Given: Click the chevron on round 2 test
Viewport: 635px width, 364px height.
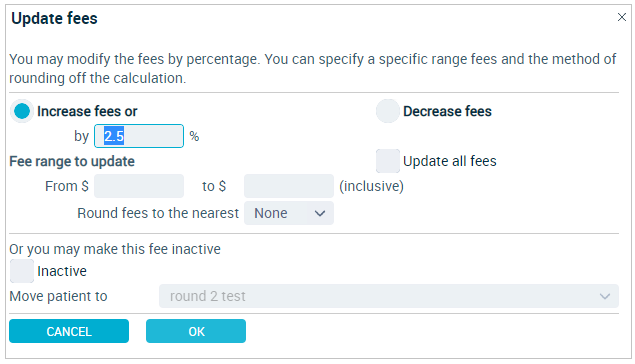Looking at the screenshot, I should coord(605,296).
